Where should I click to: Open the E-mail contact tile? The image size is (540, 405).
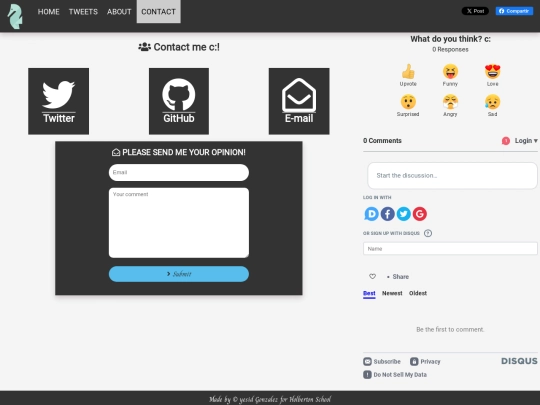[x=299, y=101]
